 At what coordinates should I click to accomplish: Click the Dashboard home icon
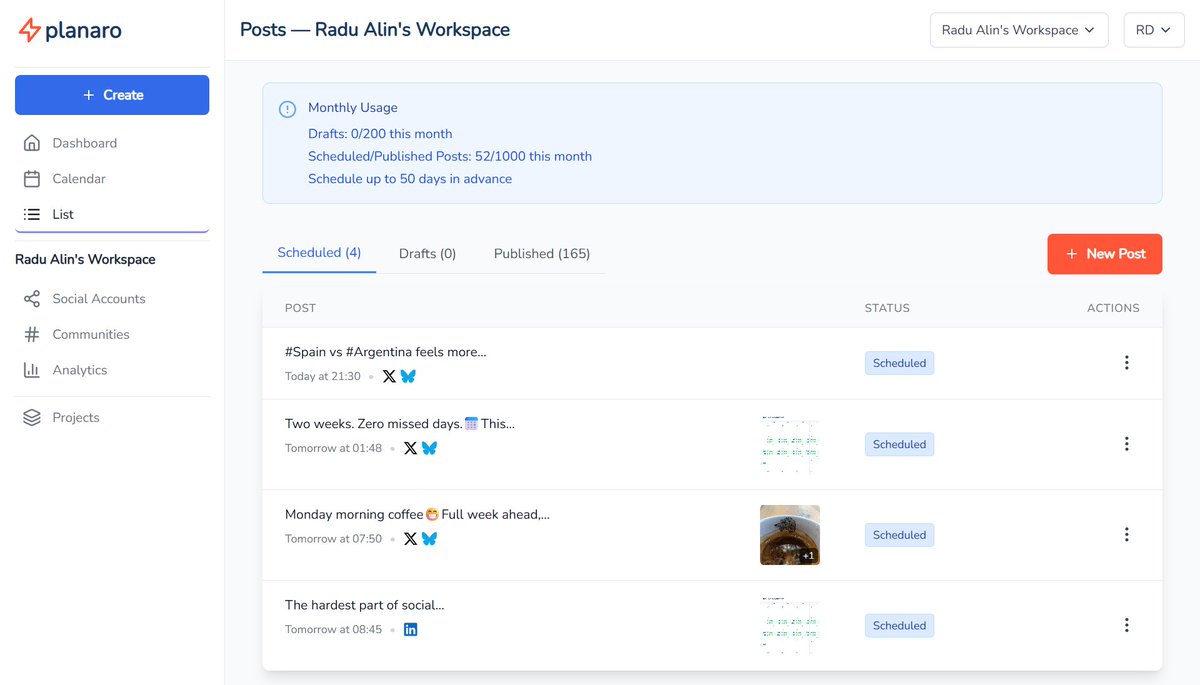[x=32, y=143]
